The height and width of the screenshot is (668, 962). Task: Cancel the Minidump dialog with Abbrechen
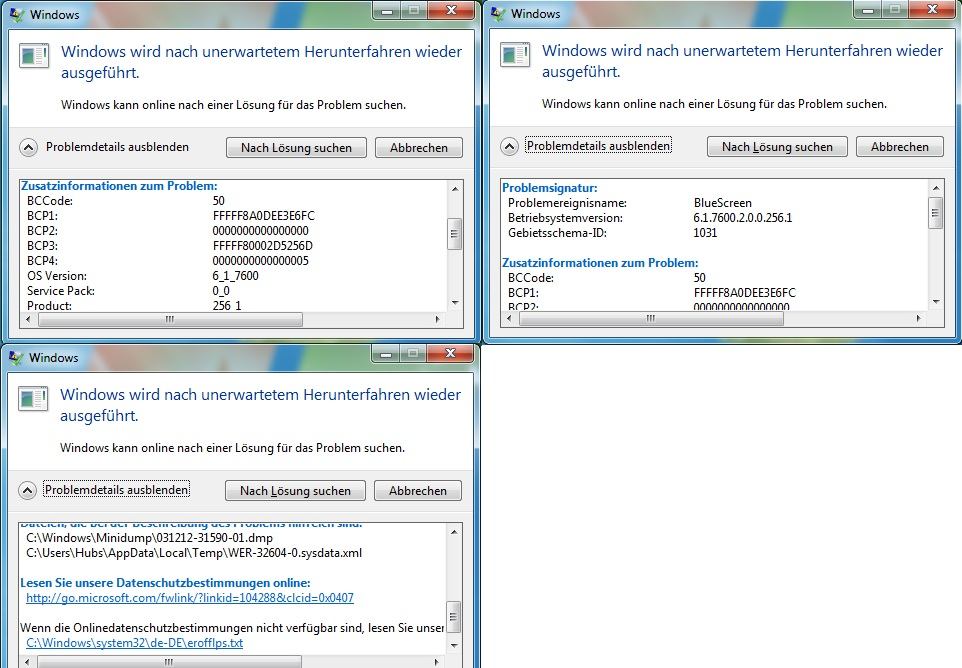[418, 491]
